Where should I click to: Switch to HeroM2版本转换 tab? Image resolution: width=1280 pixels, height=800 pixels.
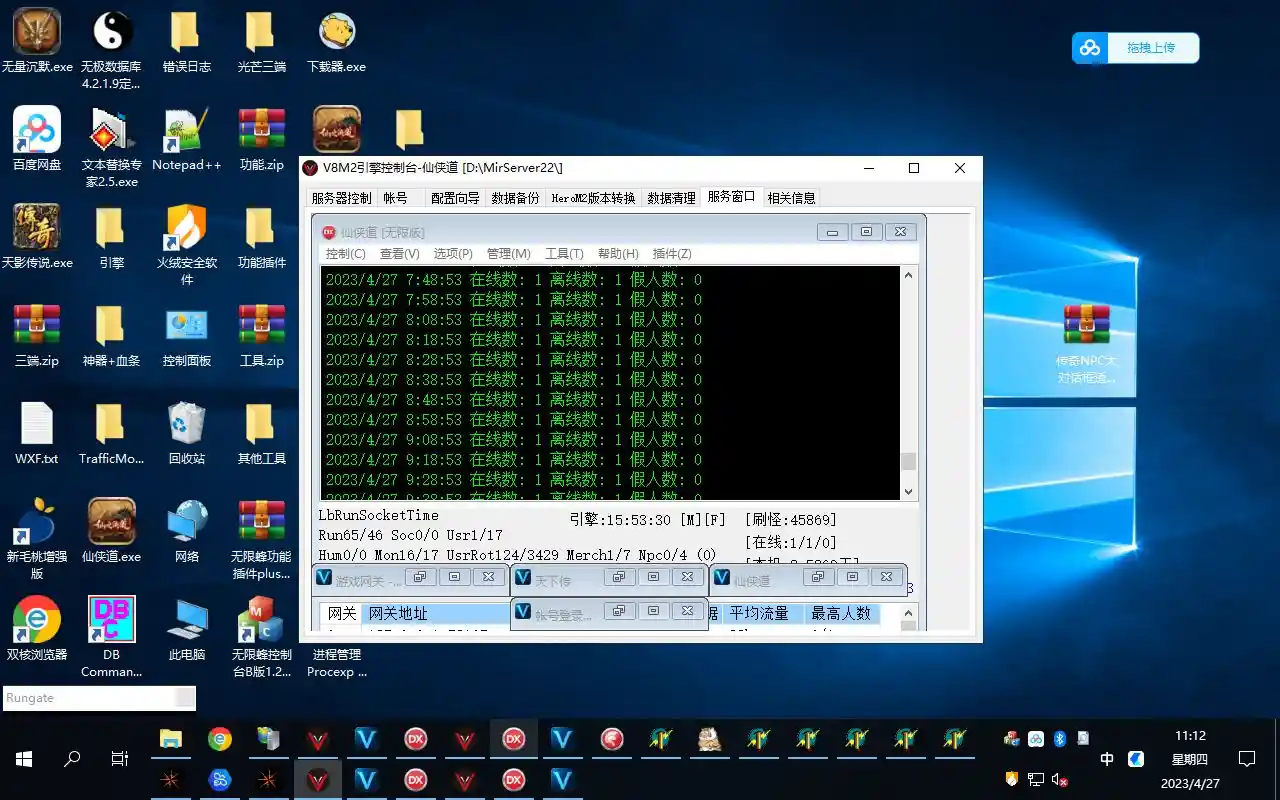point(593,198)
